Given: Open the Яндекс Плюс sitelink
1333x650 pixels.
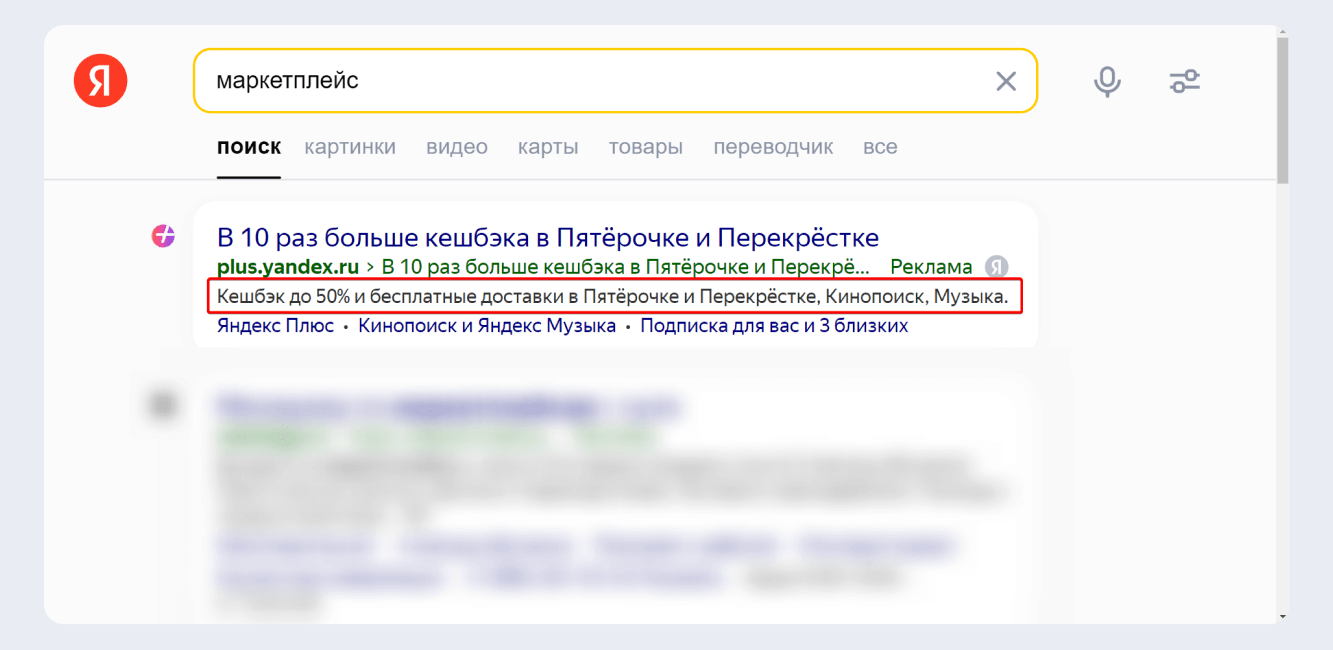Looking at the screenshot, I should [275, 326].
